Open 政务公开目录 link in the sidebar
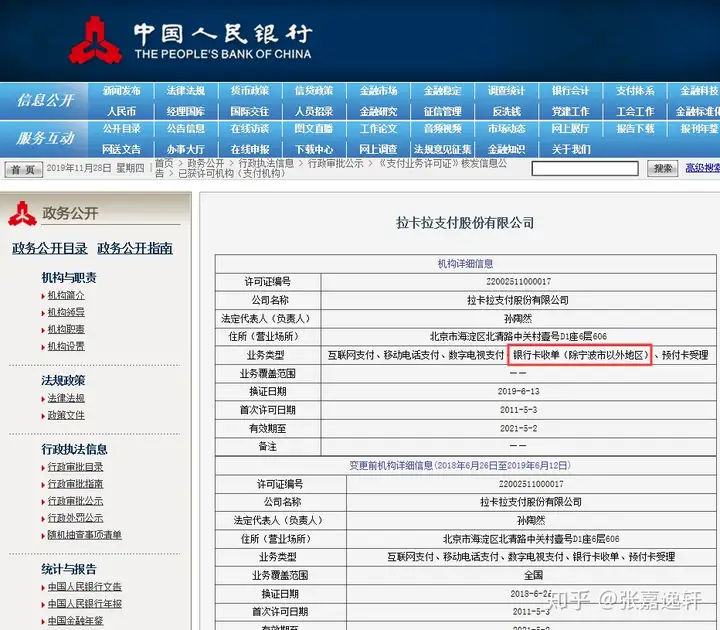Image resolution: width=720 pixels, height=630 pixels. tap(50, 248)
